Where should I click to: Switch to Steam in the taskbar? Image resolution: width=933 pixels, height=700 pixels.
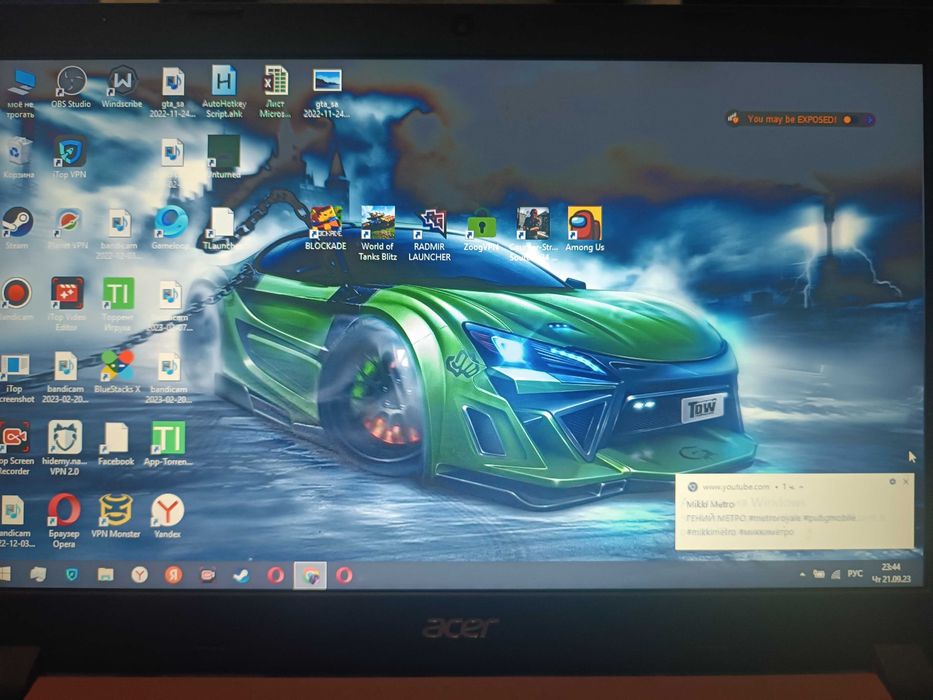(x=241, y=576)
